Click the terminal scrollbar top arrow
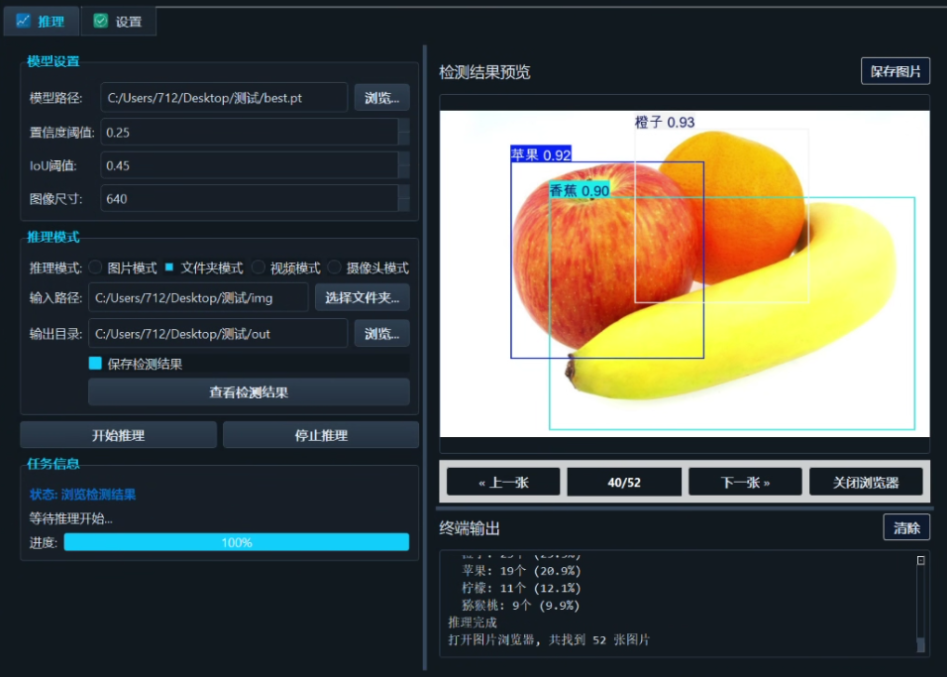Image resolution: width=947 pixels, height=677 pixels. pyautogui.click(x=920, y=560)
